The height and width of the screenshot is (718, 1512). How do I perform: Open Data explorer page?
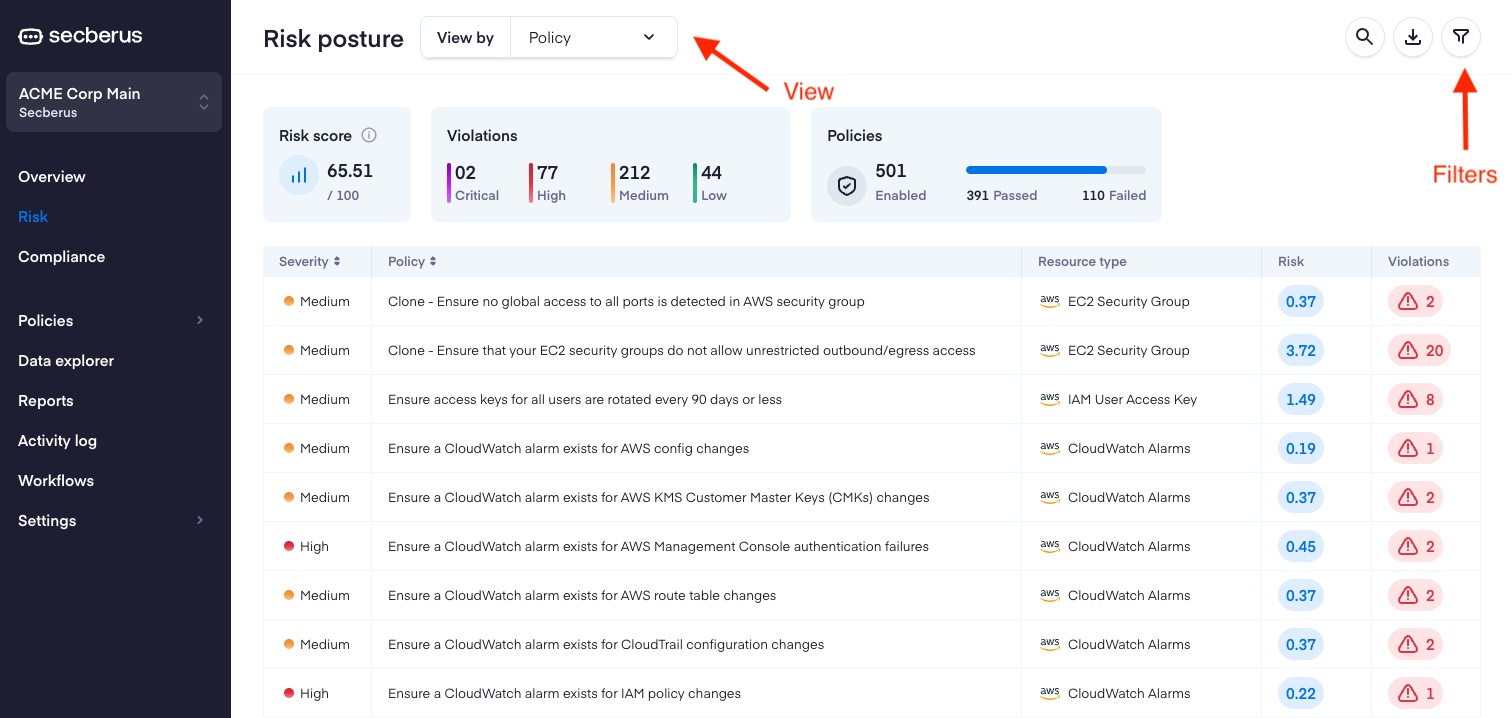(66, 360)
